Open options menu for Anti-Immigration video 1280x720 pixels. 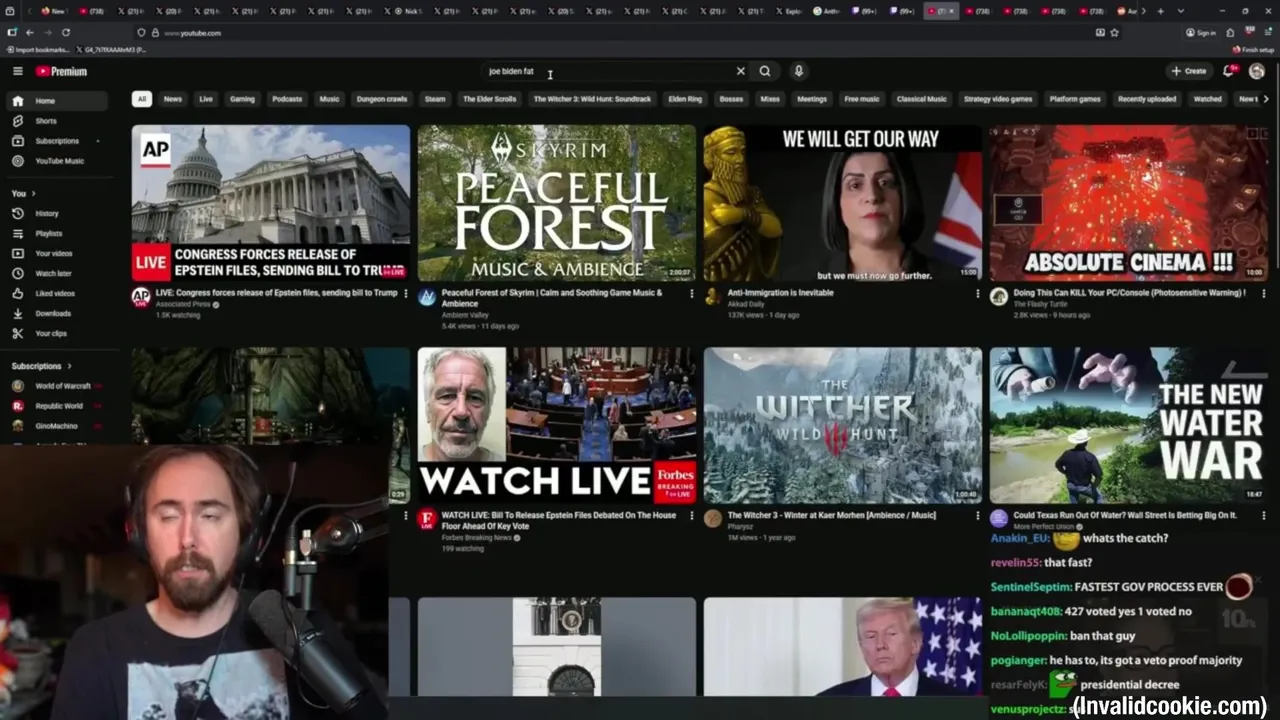click(977, 293)
